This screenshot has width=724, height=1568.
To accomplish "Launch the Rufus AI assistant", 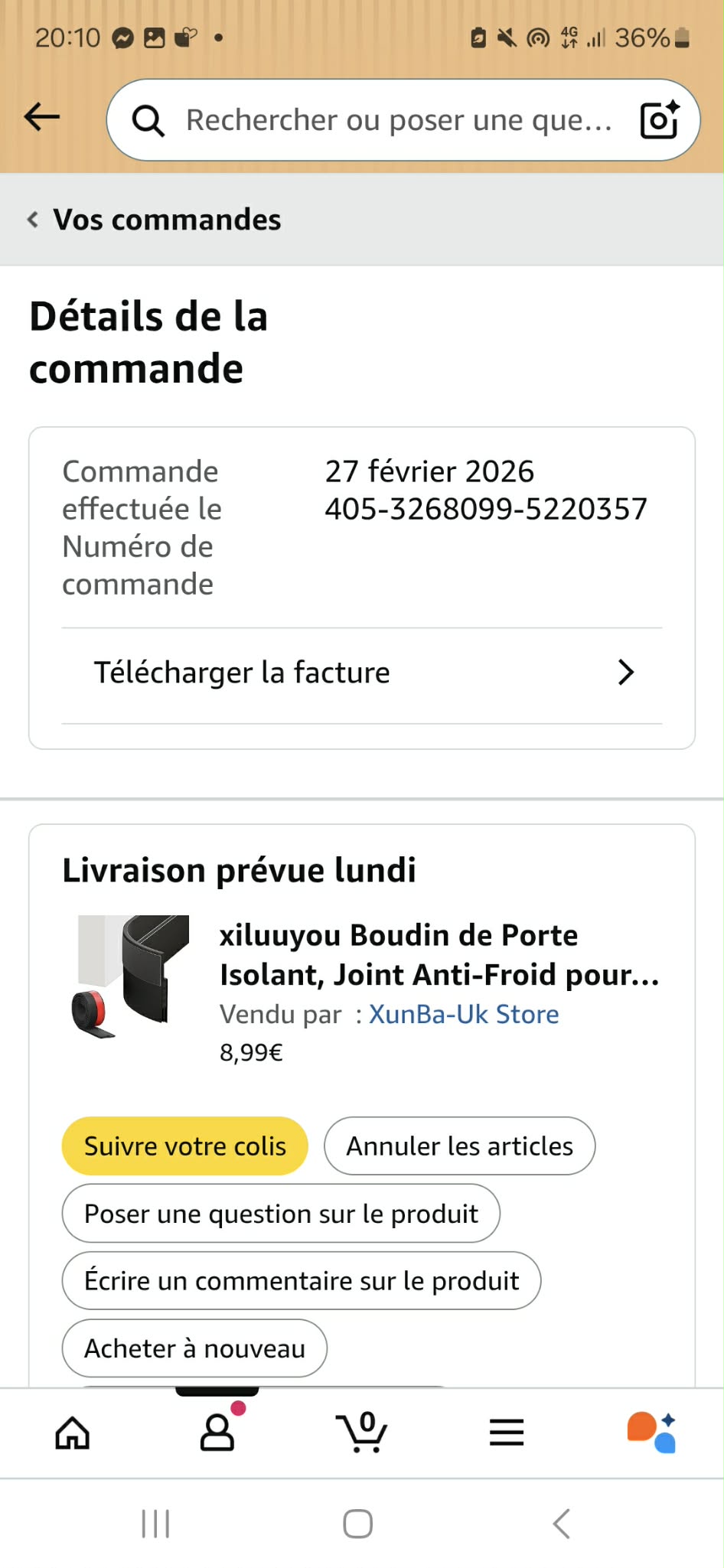I will (x=651, y=1433).
